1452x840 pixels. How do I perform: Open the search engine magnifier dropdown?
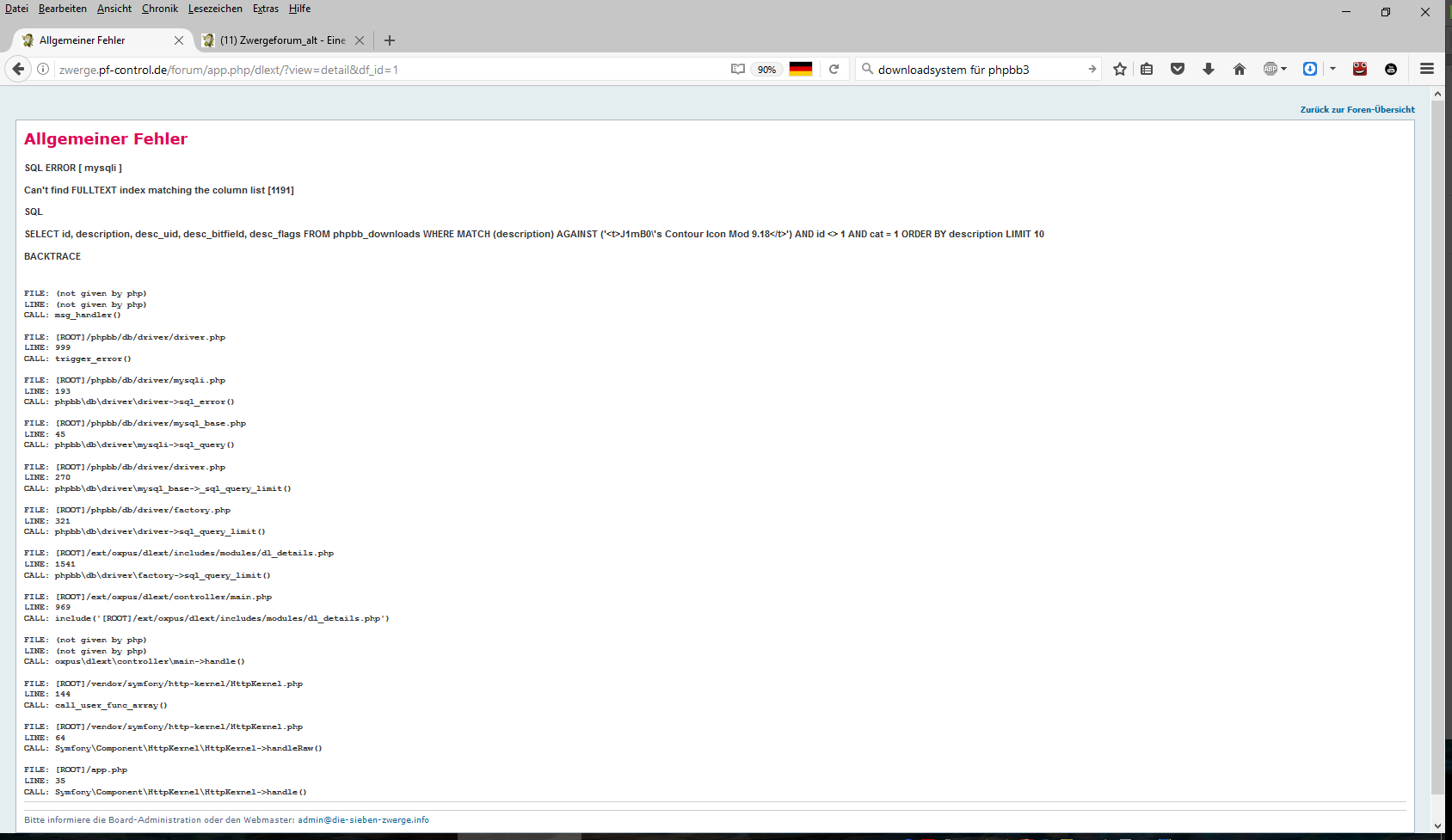(x=869, y=69)
